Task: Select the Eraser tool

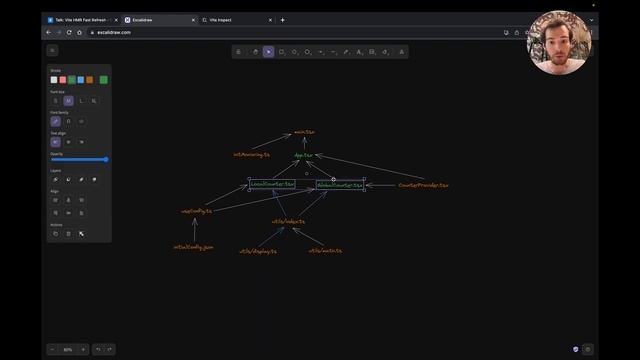Action: [x=385, y=52]
